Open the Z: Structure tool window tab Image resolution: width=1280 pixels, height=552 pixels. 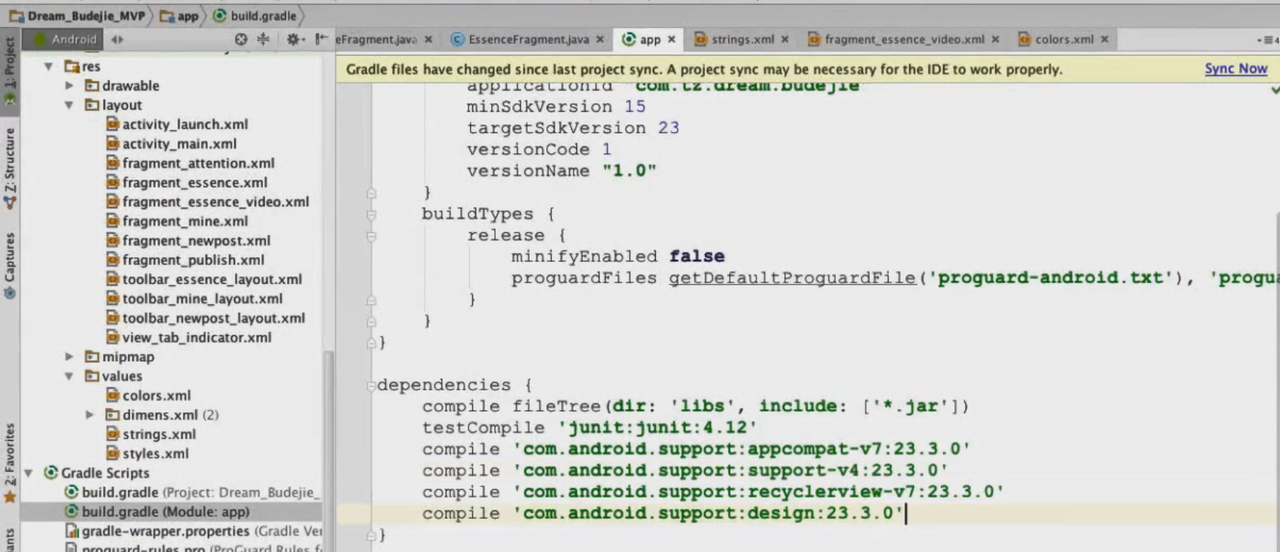[10, 168]
